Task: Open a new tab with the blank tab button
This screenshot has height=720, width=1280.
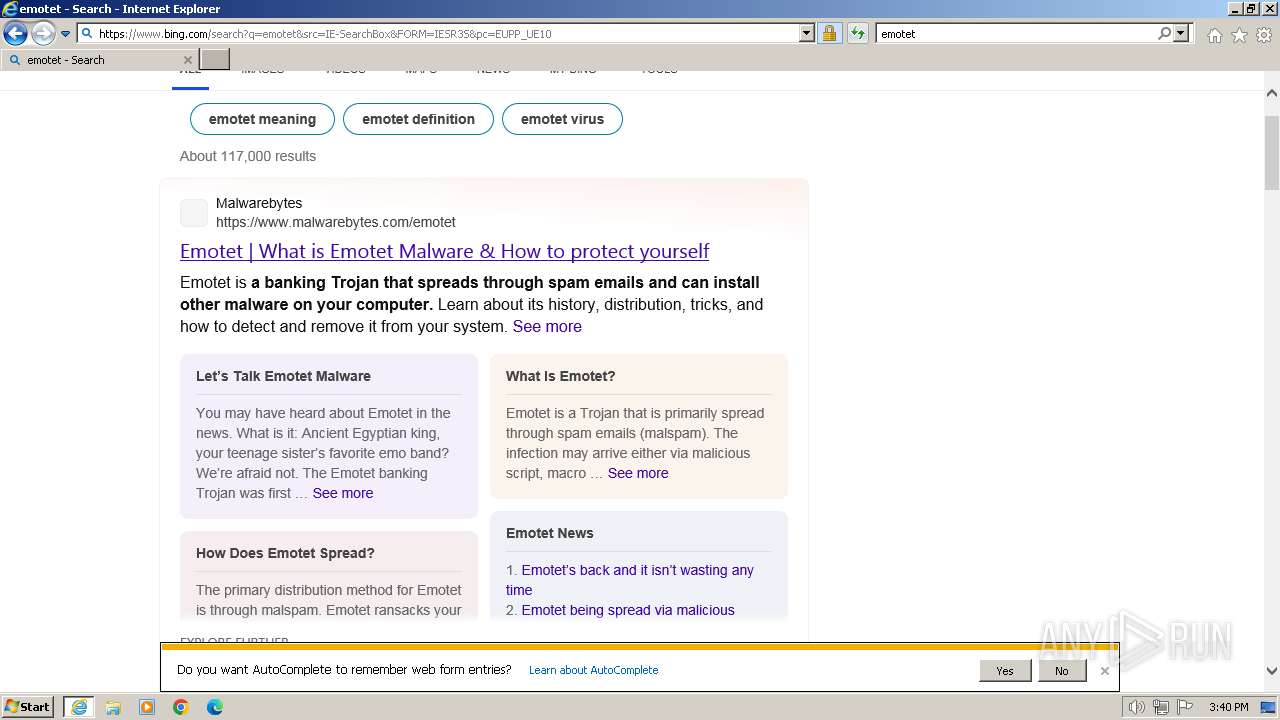Action: [215, 60]
